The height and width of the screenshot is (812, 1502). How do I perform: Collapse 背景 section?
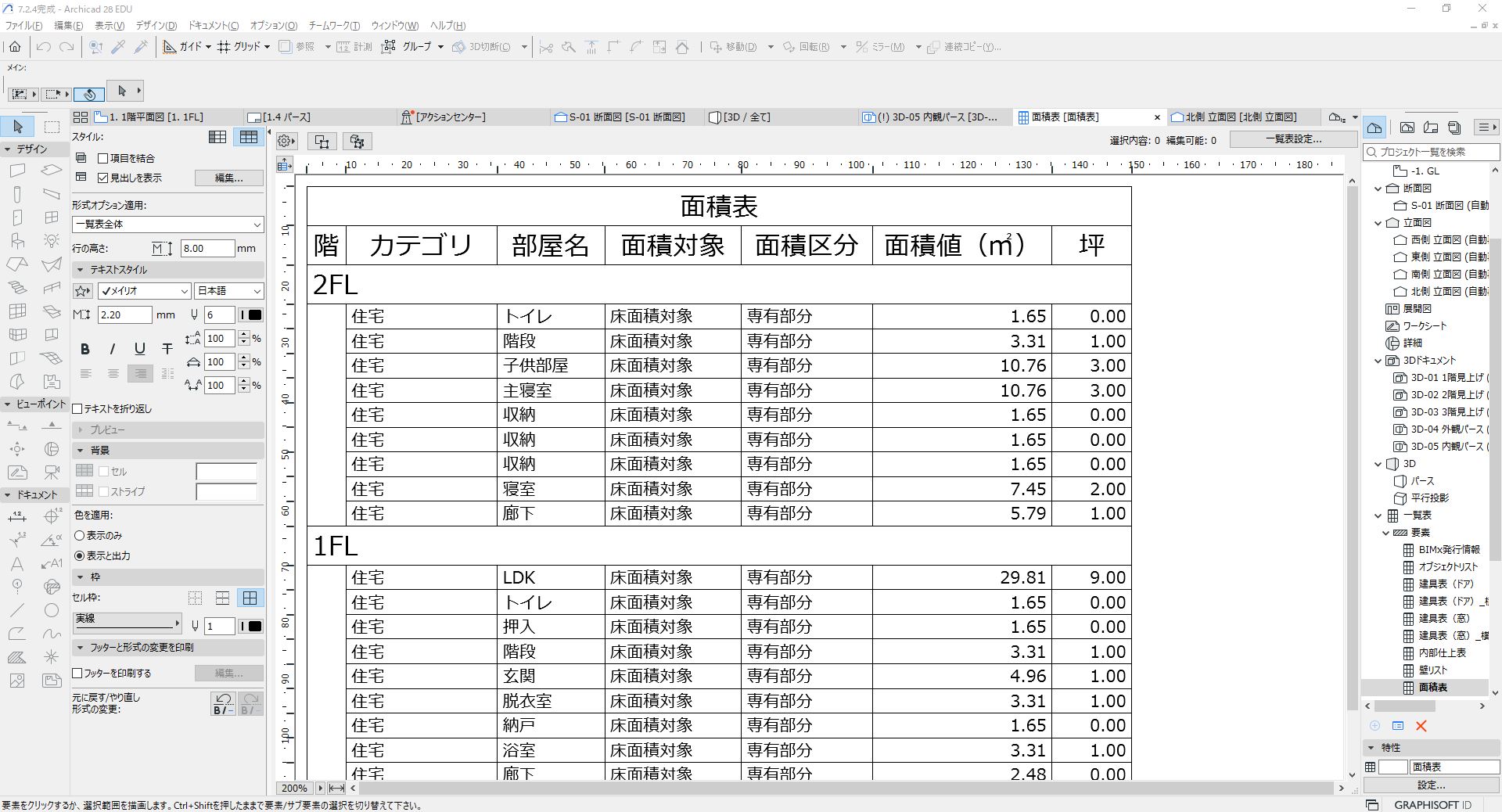tap(80, 451)
